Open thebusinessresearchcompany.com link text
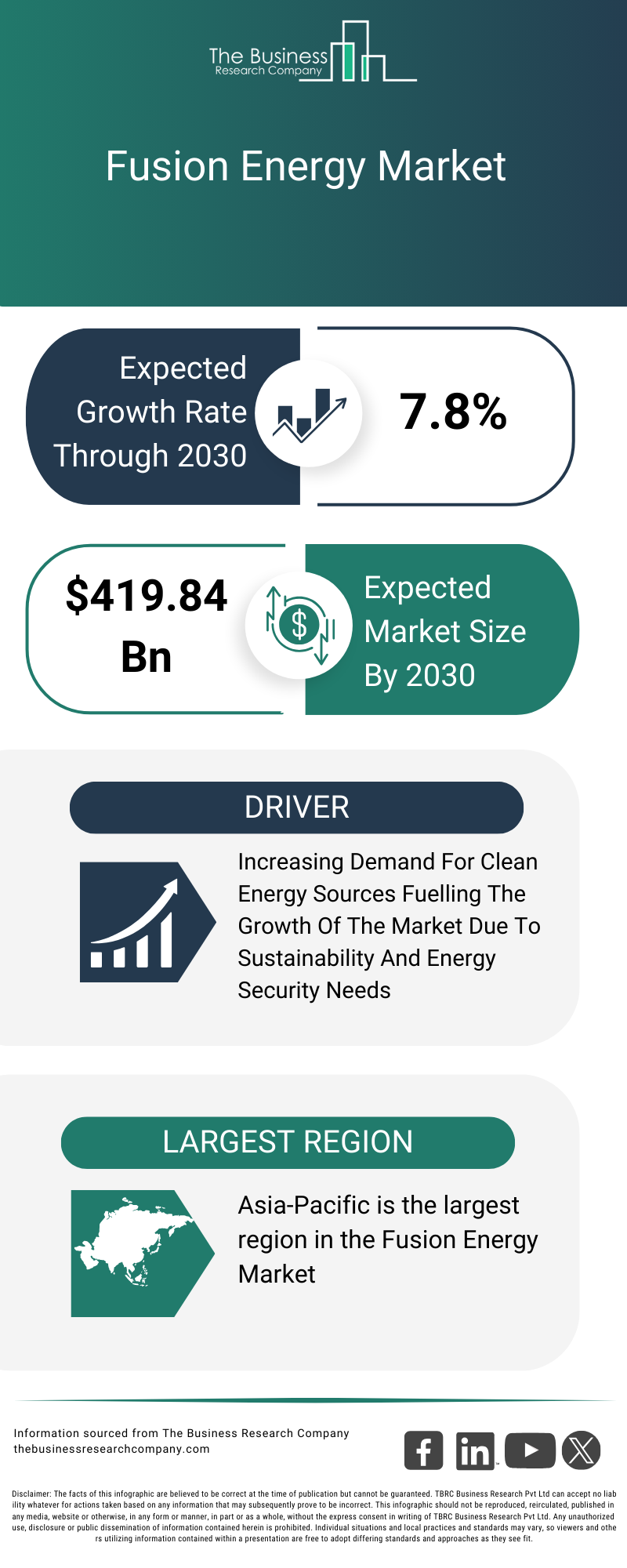This screenshot has width=627, height=1568. tap(111, 1449)
